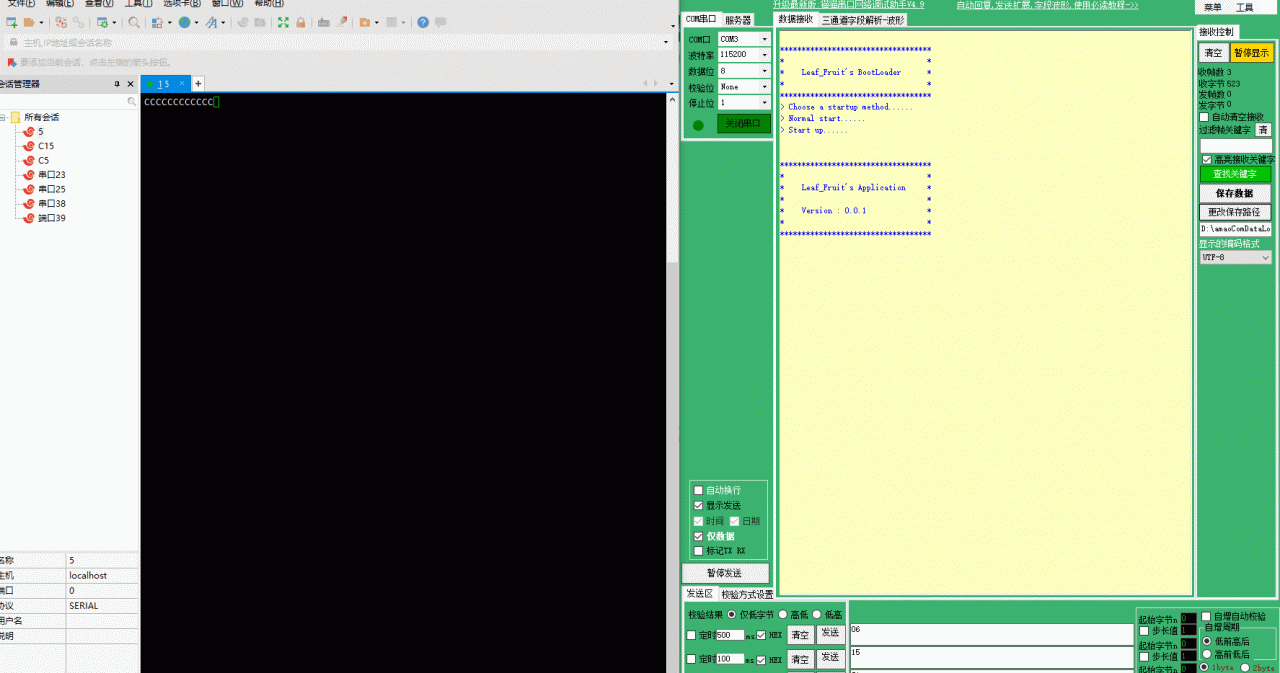Click 保存数据 save data button
Image resolution: width=1280 pixels, height=673 pixels.
pyautogui.click(x=1235, y=193)
